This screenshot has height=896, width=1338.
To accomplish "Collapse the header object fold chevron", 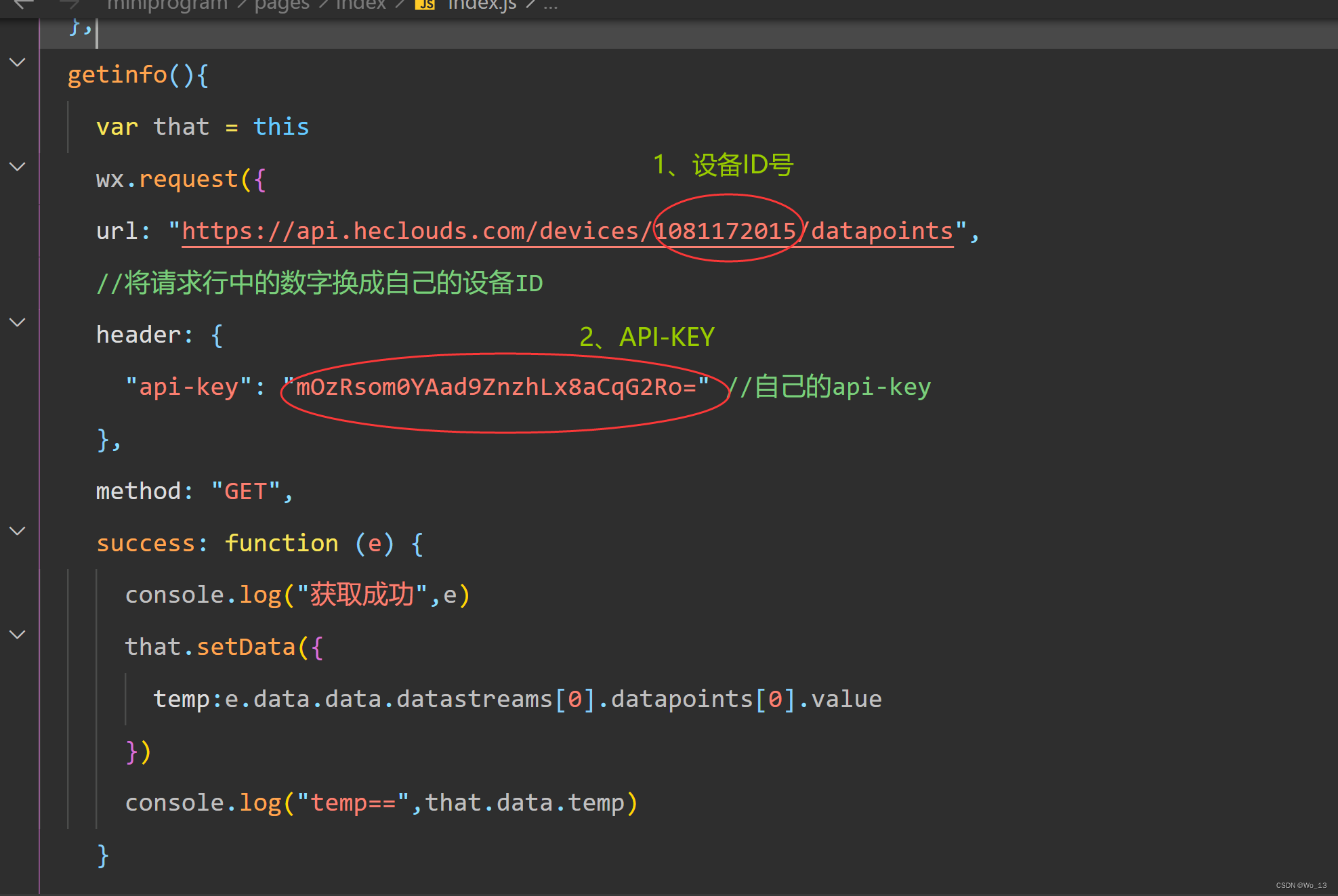I will pyautogui.click(x=18, y=322).
